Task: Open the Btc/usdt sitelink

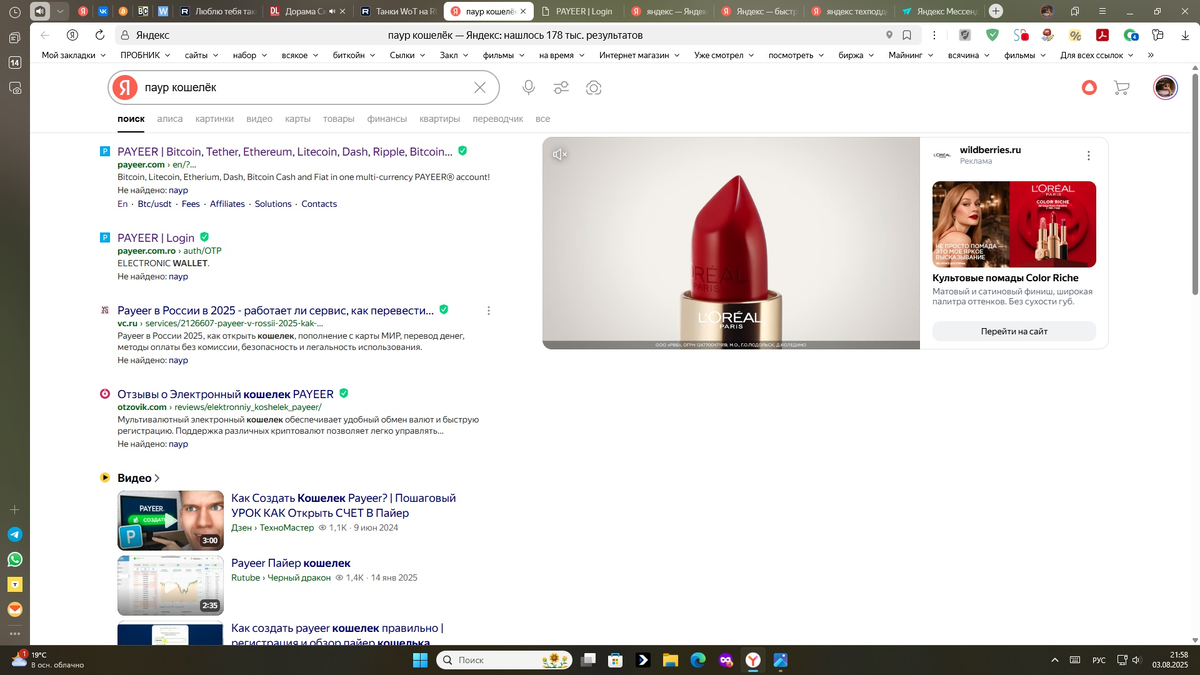Action: (x=154, y=204)
